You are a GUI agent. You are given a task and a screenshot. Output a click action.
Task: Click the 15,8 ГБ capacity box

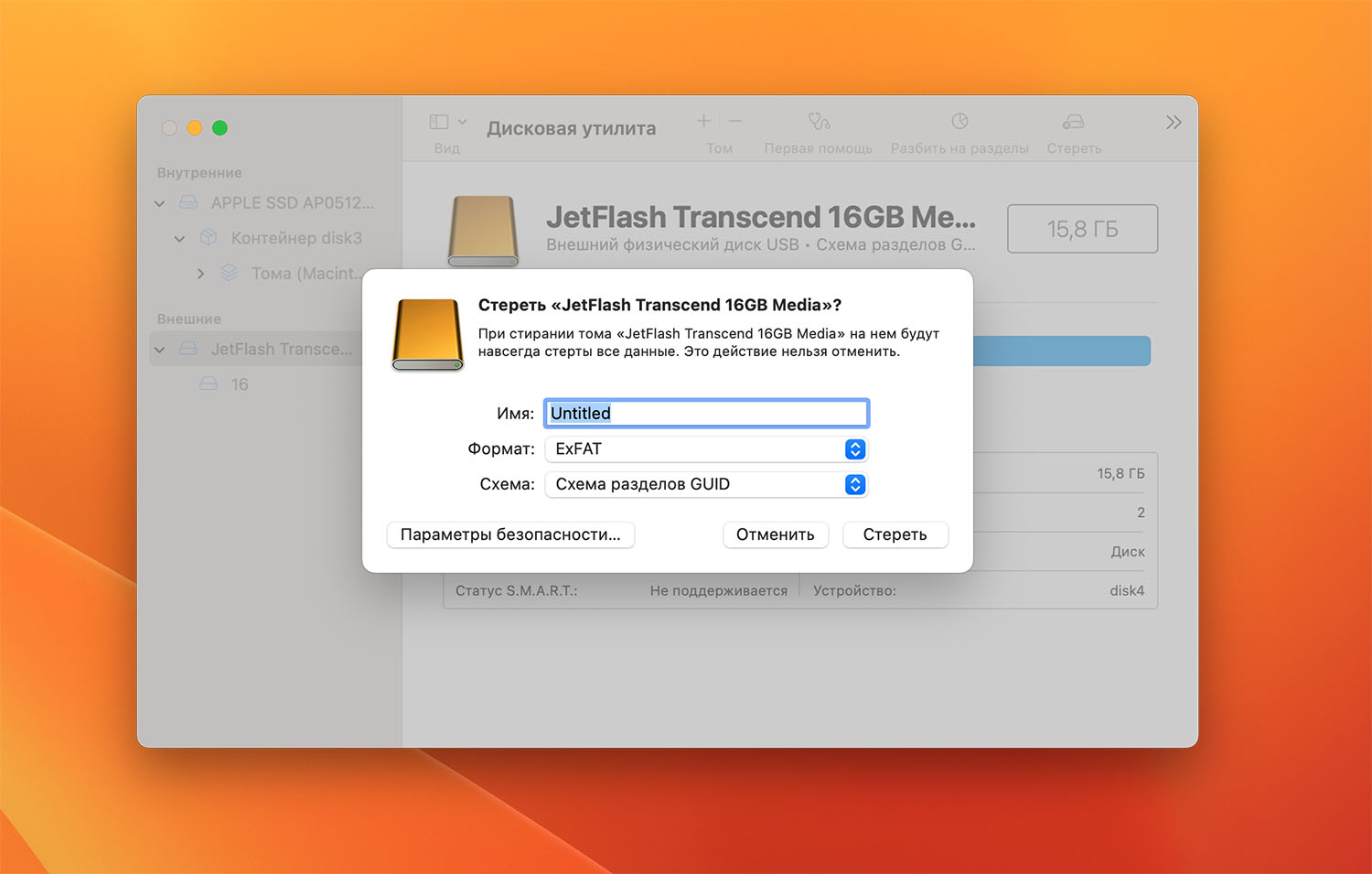(x=1083, y=229)
